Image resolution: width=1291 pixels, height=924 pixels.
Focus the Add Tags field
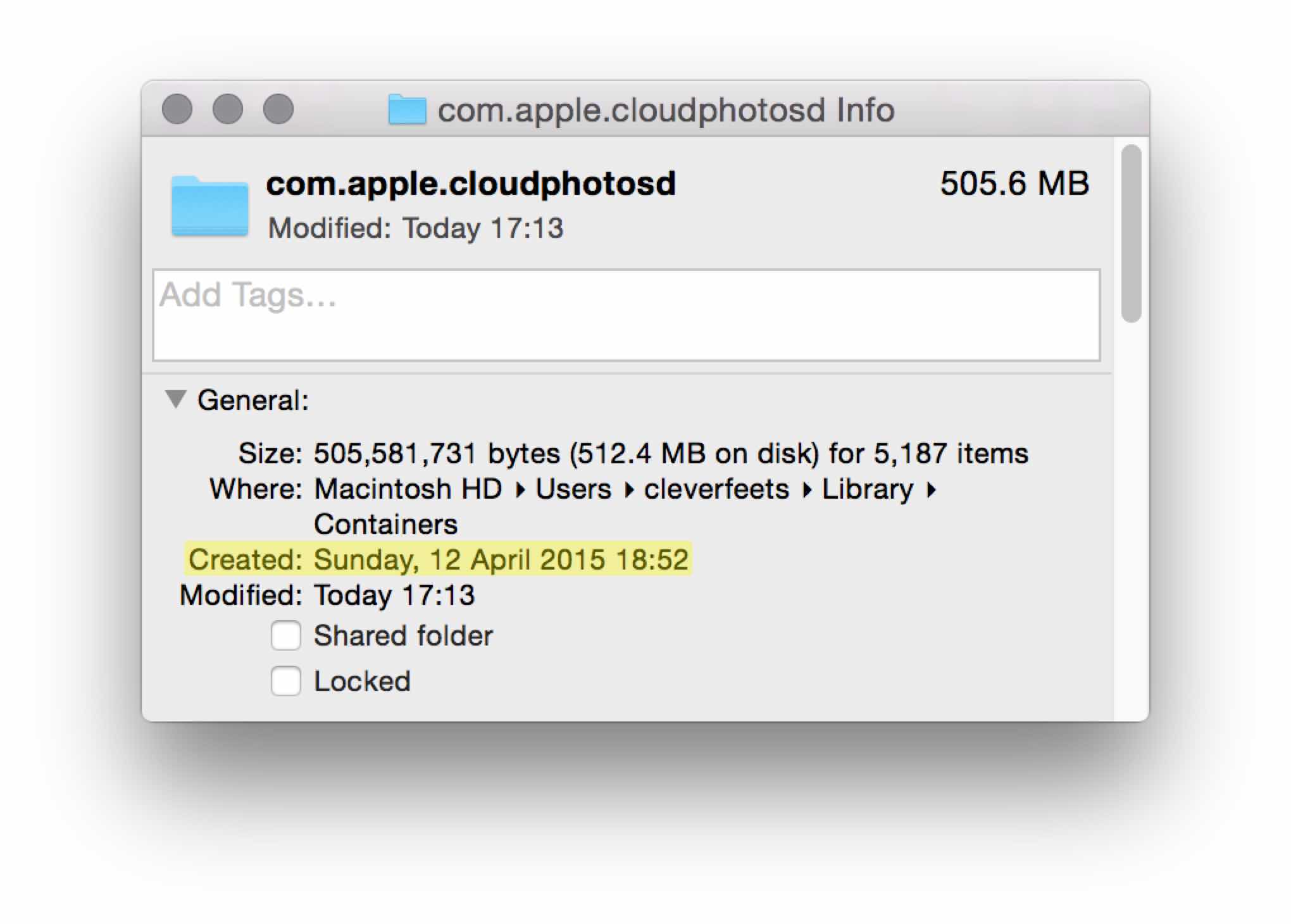coord(625,315)
